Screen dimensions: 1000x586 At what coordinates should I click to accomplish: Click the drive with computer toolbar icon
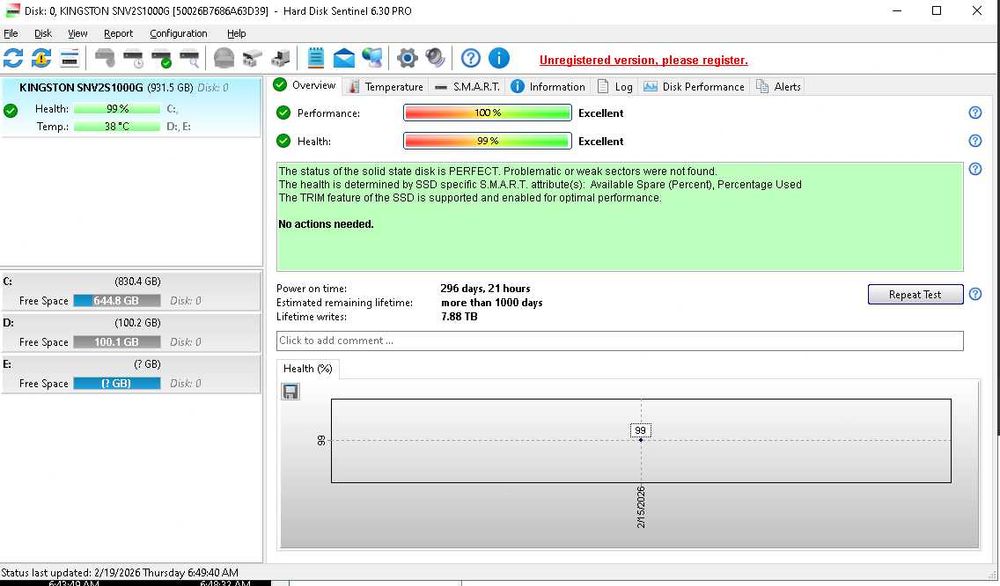point(280,59)
